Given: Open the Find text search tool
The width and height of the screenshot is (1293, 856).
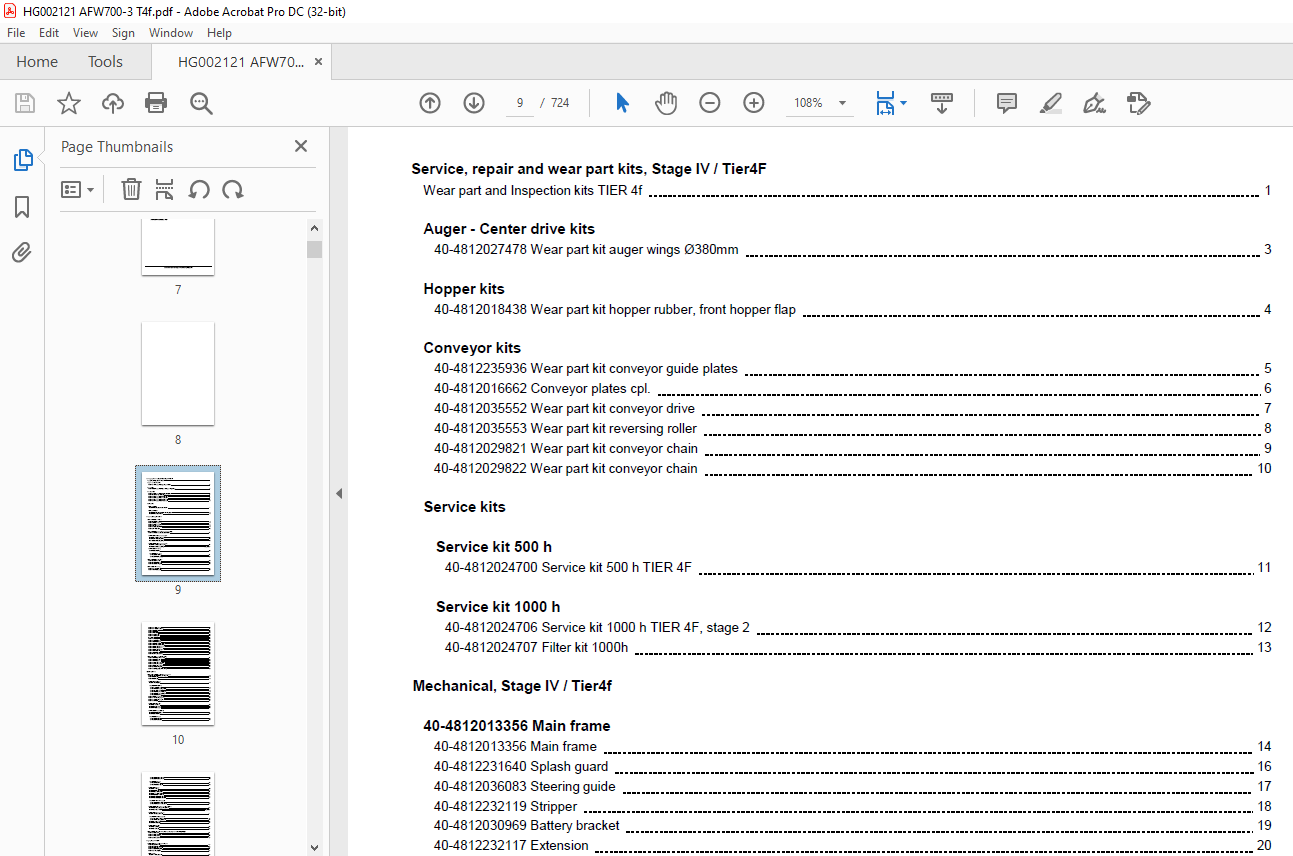Looking at the screenshot, I should 201,103.
